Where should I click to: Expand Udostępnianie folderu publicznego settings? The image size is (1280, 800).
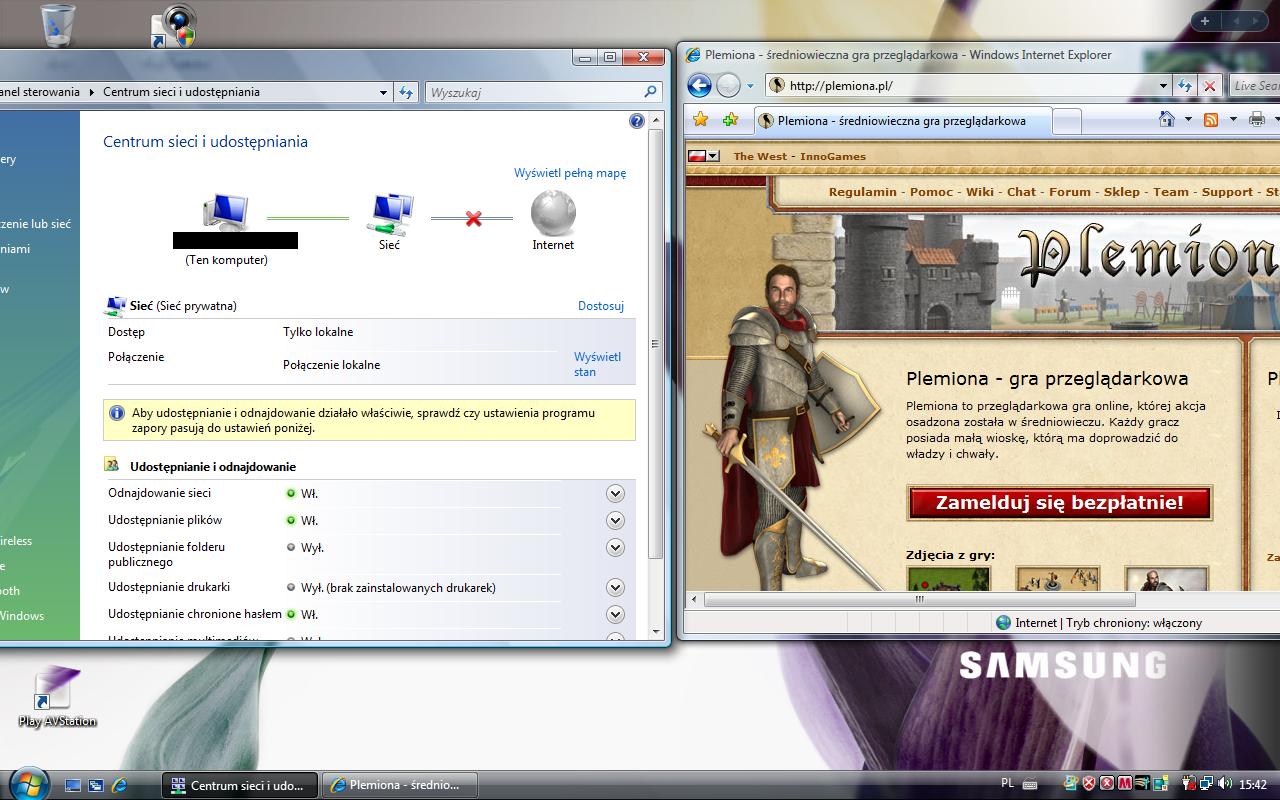point(615,547)
